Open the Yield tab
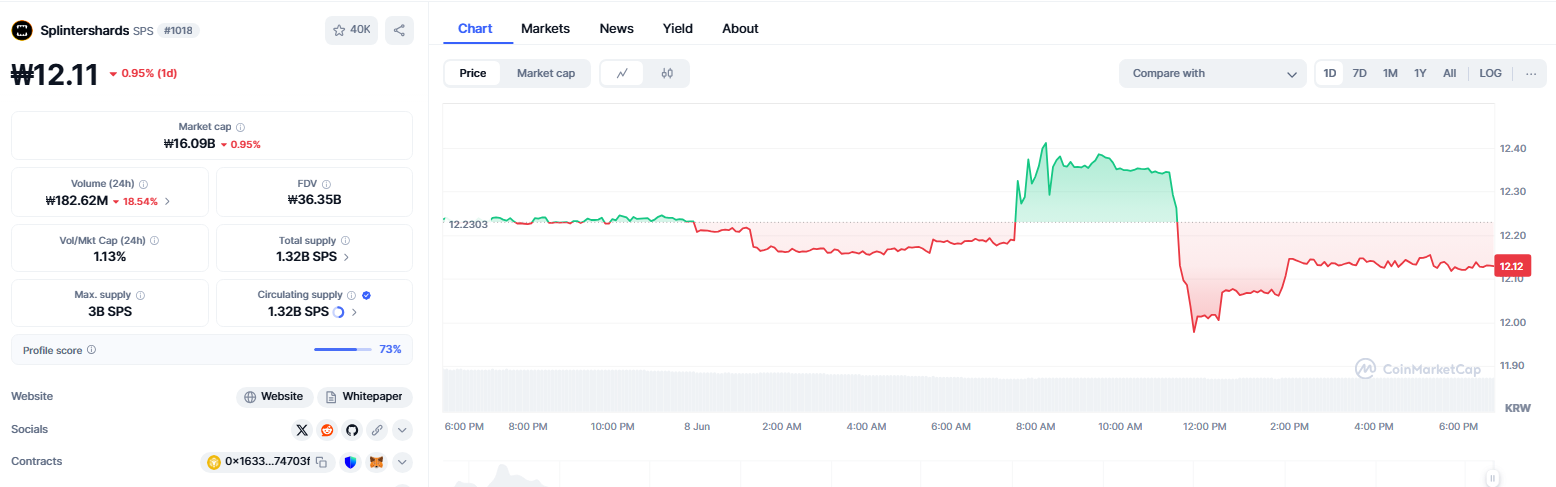 click(x=677, y=28)
